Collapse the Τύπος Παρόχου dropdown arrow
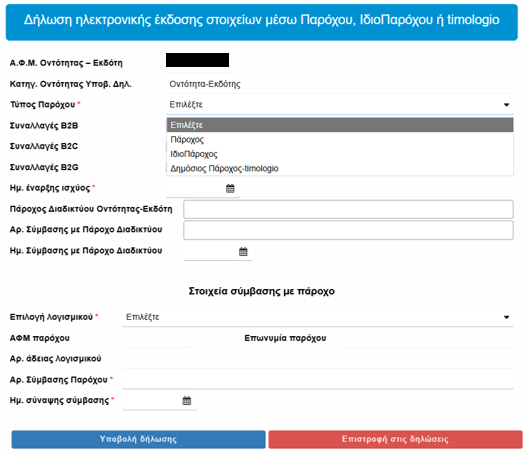The image size is (523, 452). coord(506,105)
